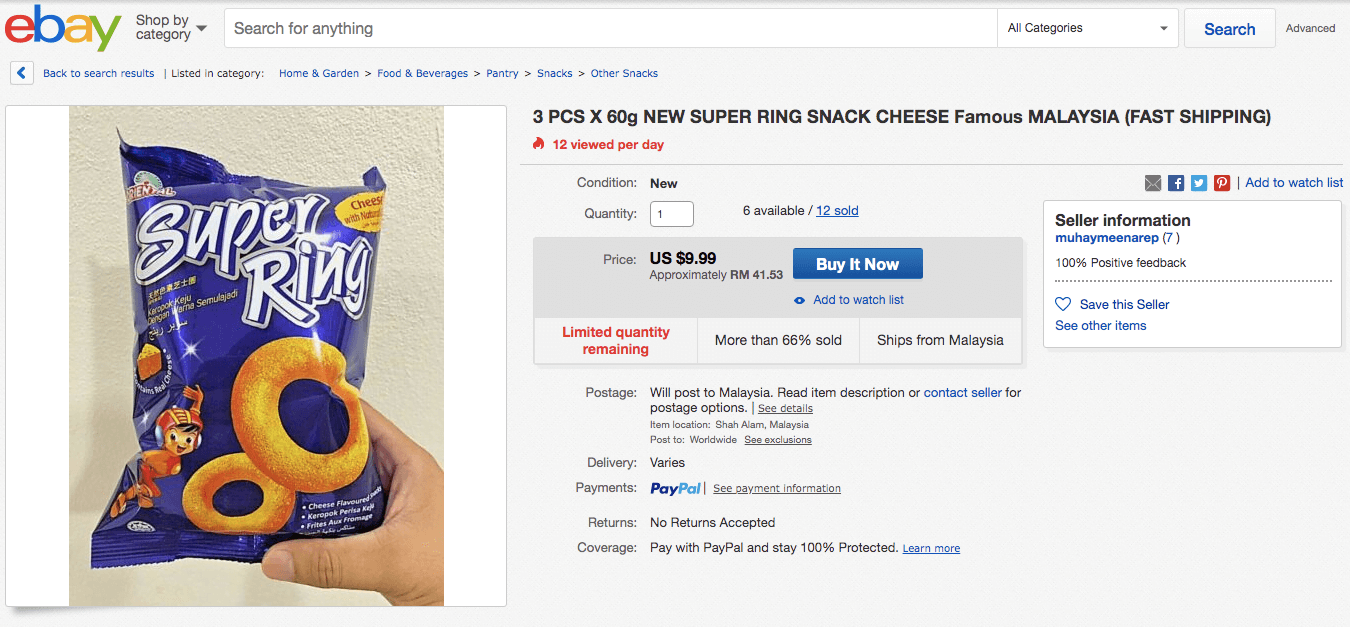Focus the Search for anything box
Image resolution: width=1350 pixels, height=627 pixels.
610,28
